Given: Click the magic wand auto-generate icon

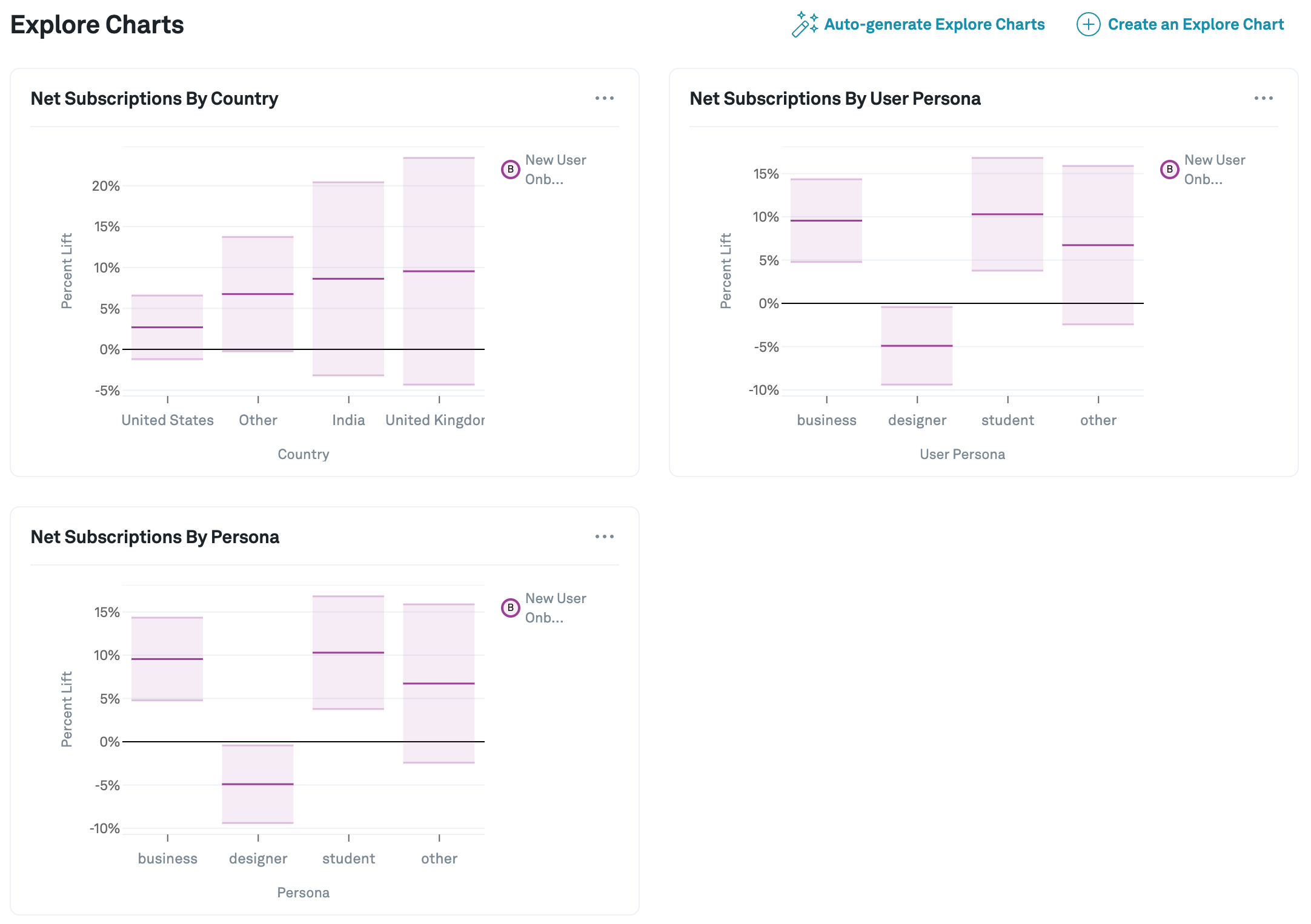Looking at the screenshot, I should [x=805, y=24].
